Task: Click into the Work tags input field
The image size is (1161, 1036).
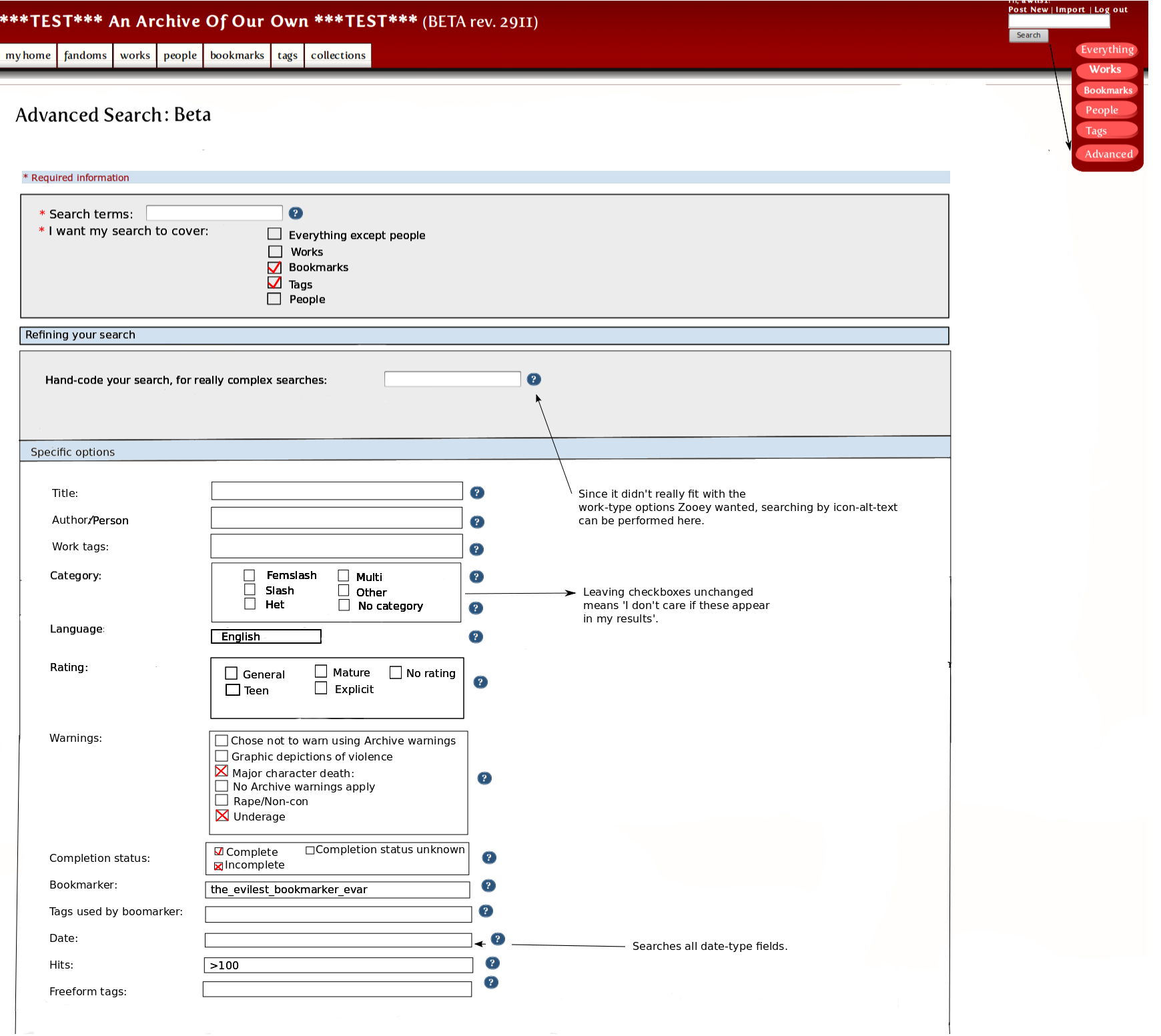Action: coord(336,546)
